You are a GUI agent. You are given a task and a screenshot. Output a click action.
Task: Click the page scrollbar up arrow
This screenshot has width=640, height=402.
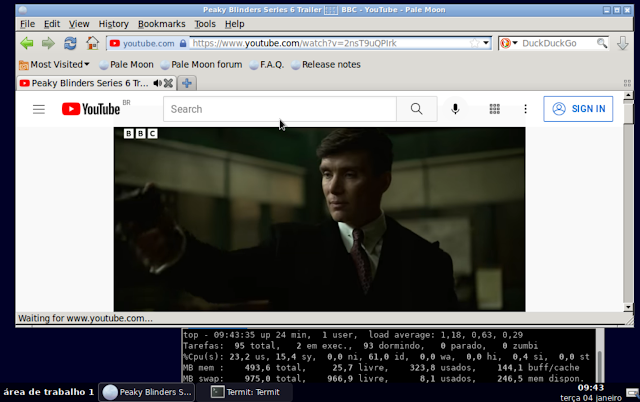coord(628,96)
